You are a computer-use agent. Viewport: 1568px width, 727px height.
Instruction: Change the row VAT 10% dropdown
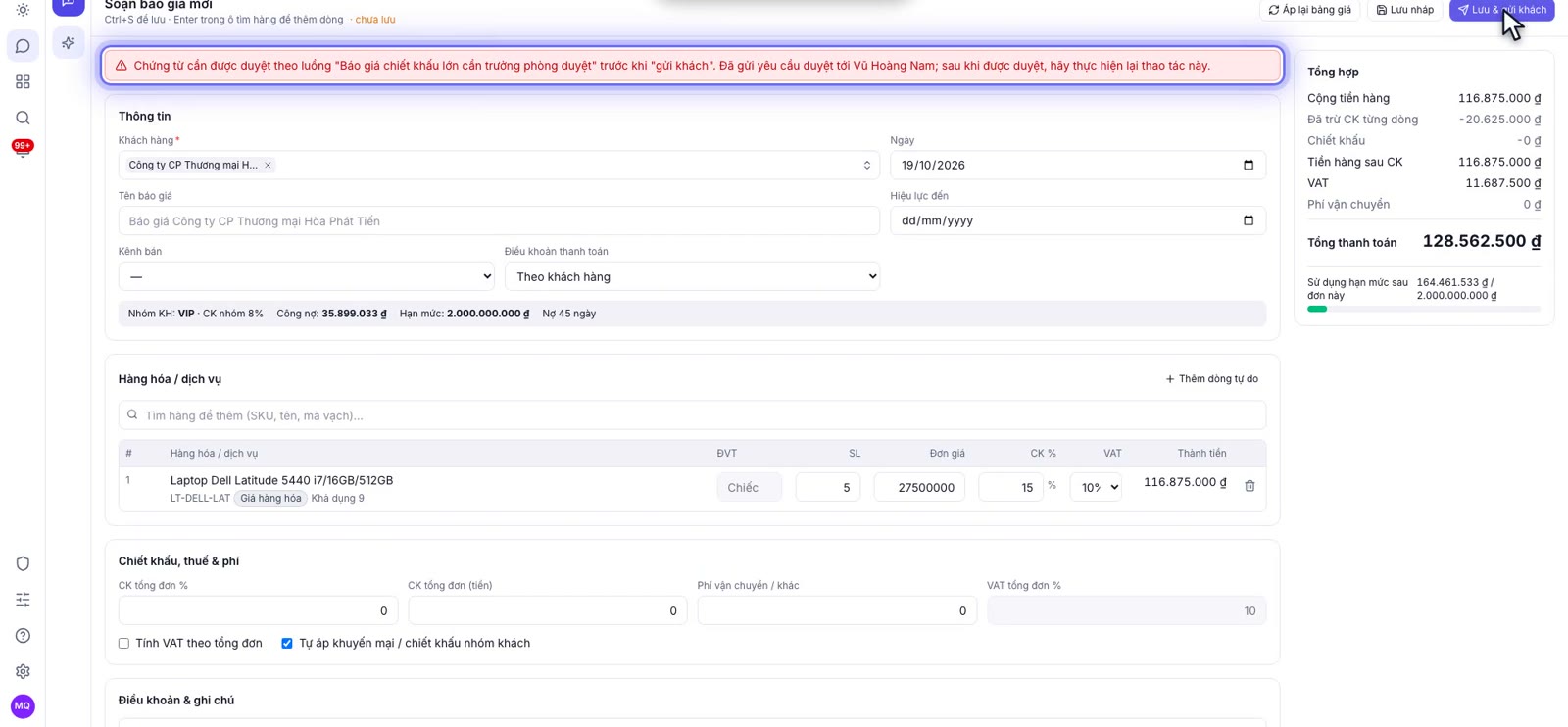tap(1096, 487)
